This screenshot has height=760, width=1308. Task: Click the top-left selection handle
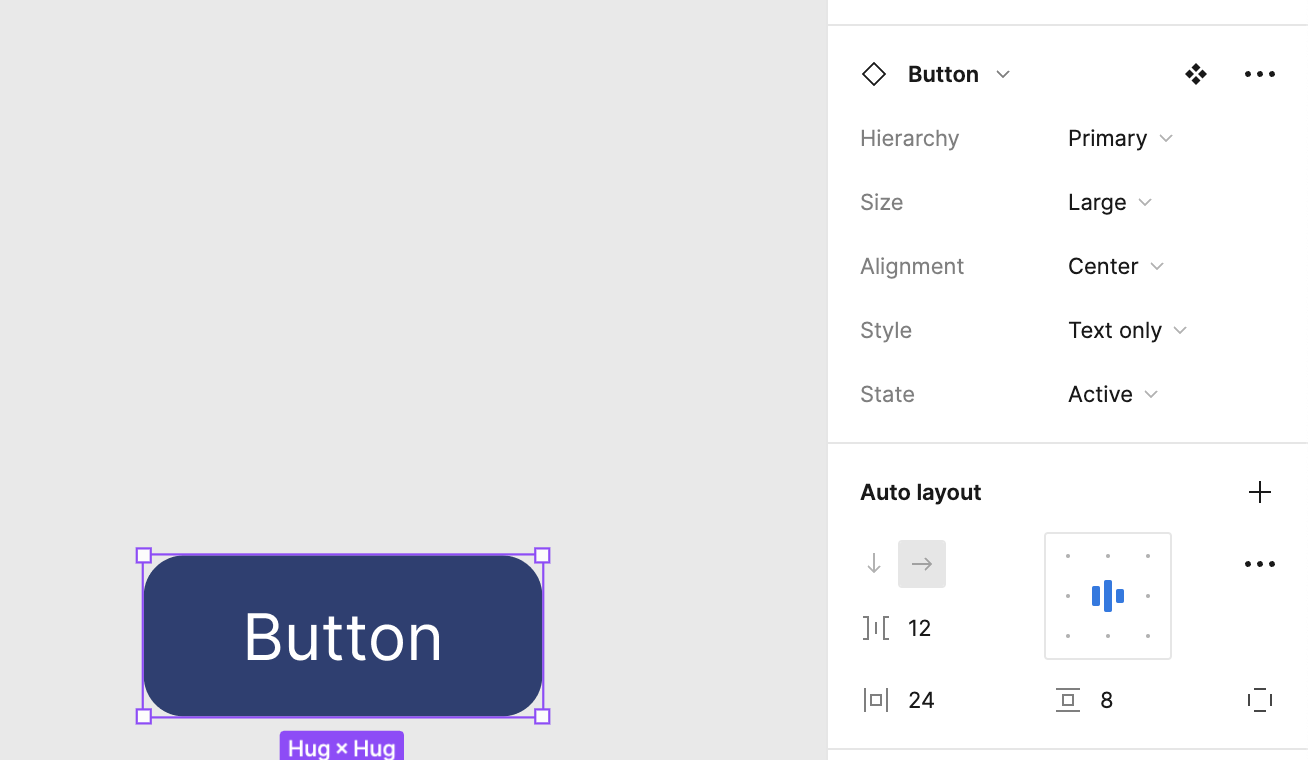pyautogui.click(x=144, y=556)
